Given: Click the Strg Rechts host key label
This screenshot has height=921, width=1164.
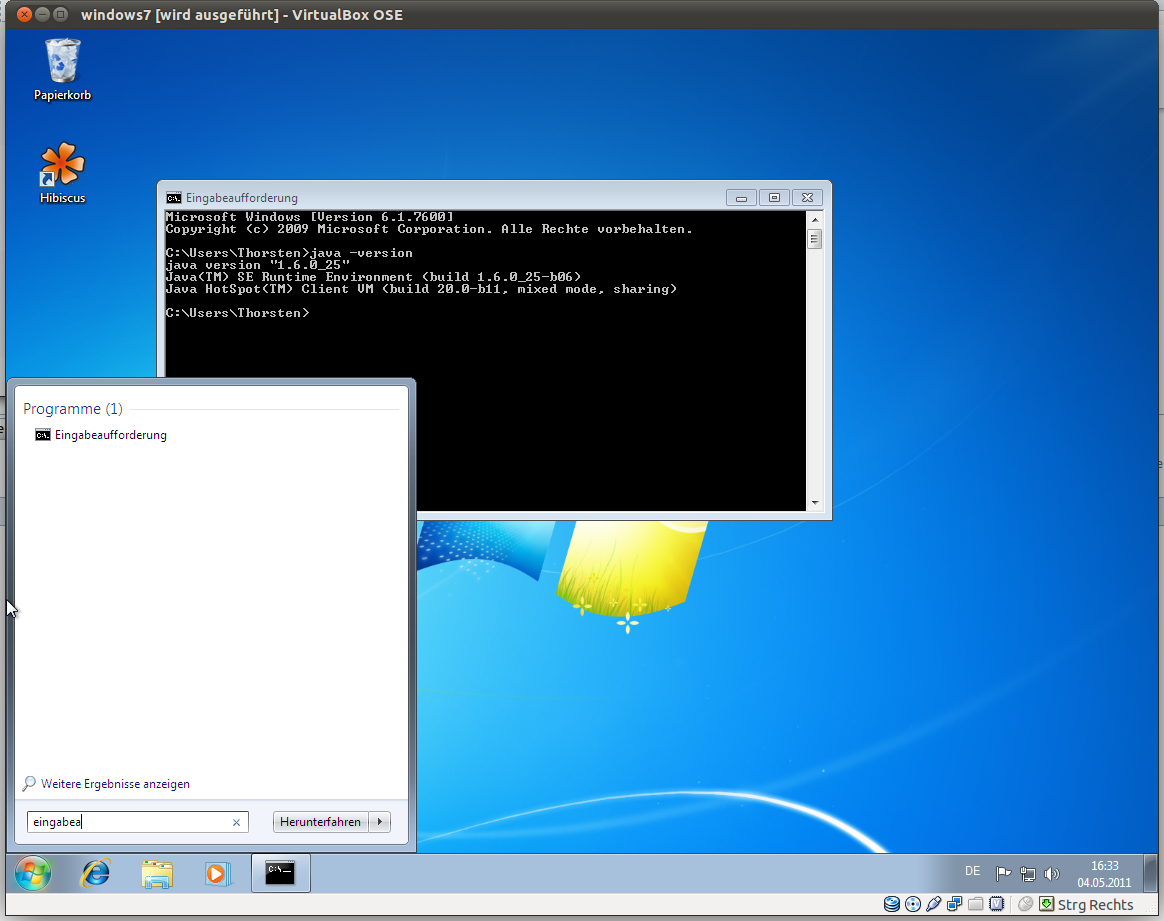Looking at the screenshot, I should [1095, 905].
